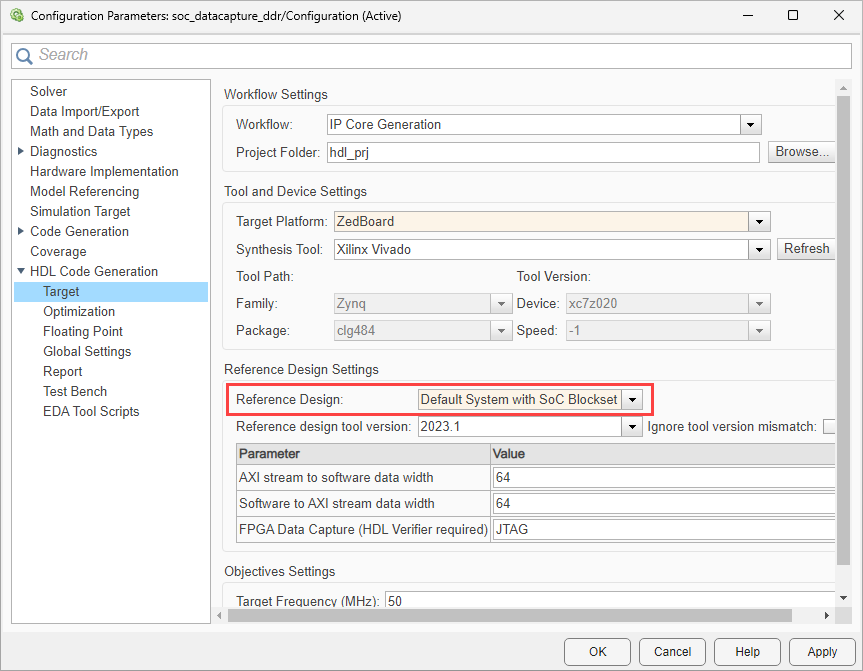This screenshot has width=863, height=671.
Task: Select the Test Bench category
Action: [75, 391]
